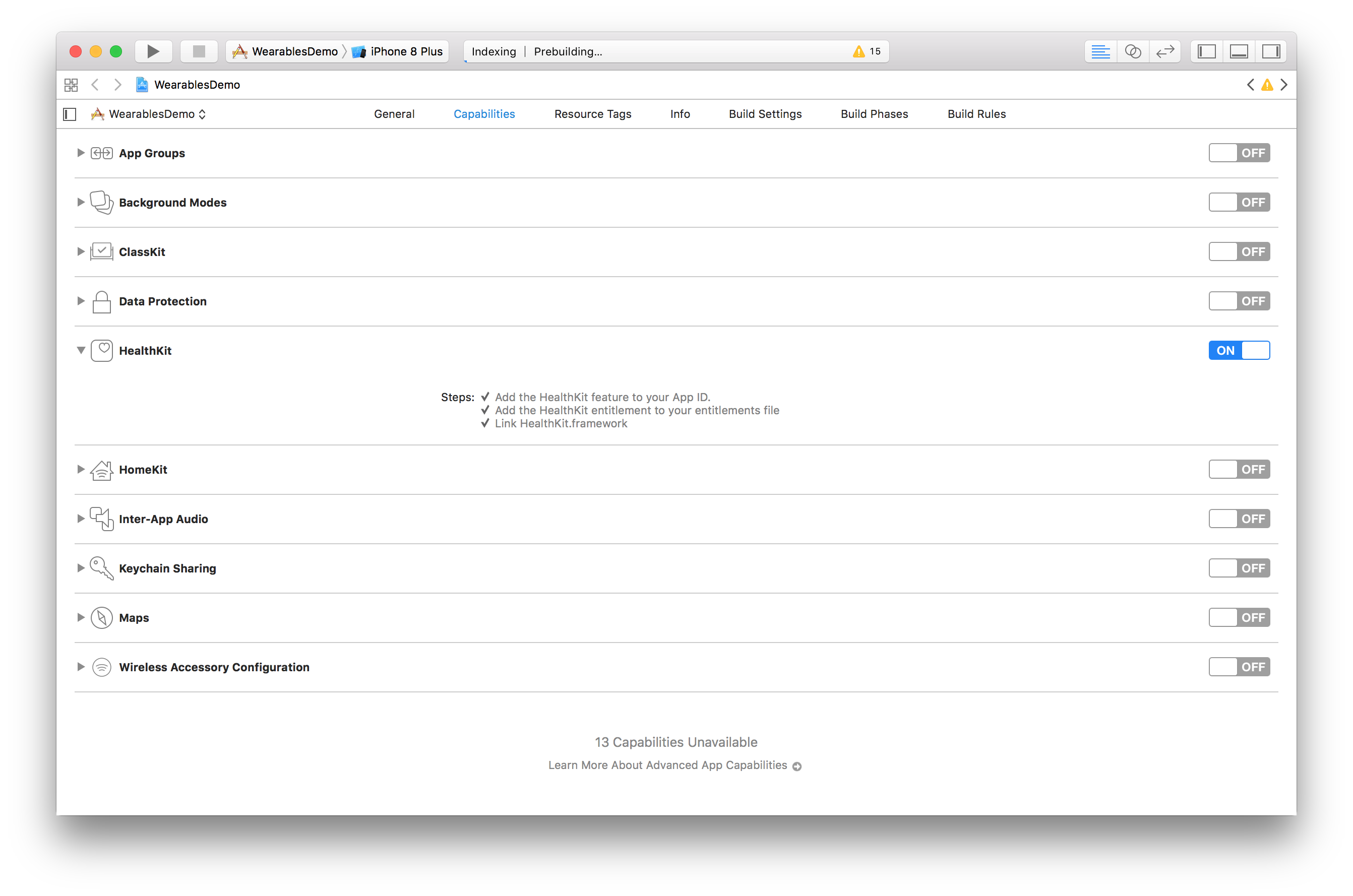Show the 15 build warnings

click(865, 51)
